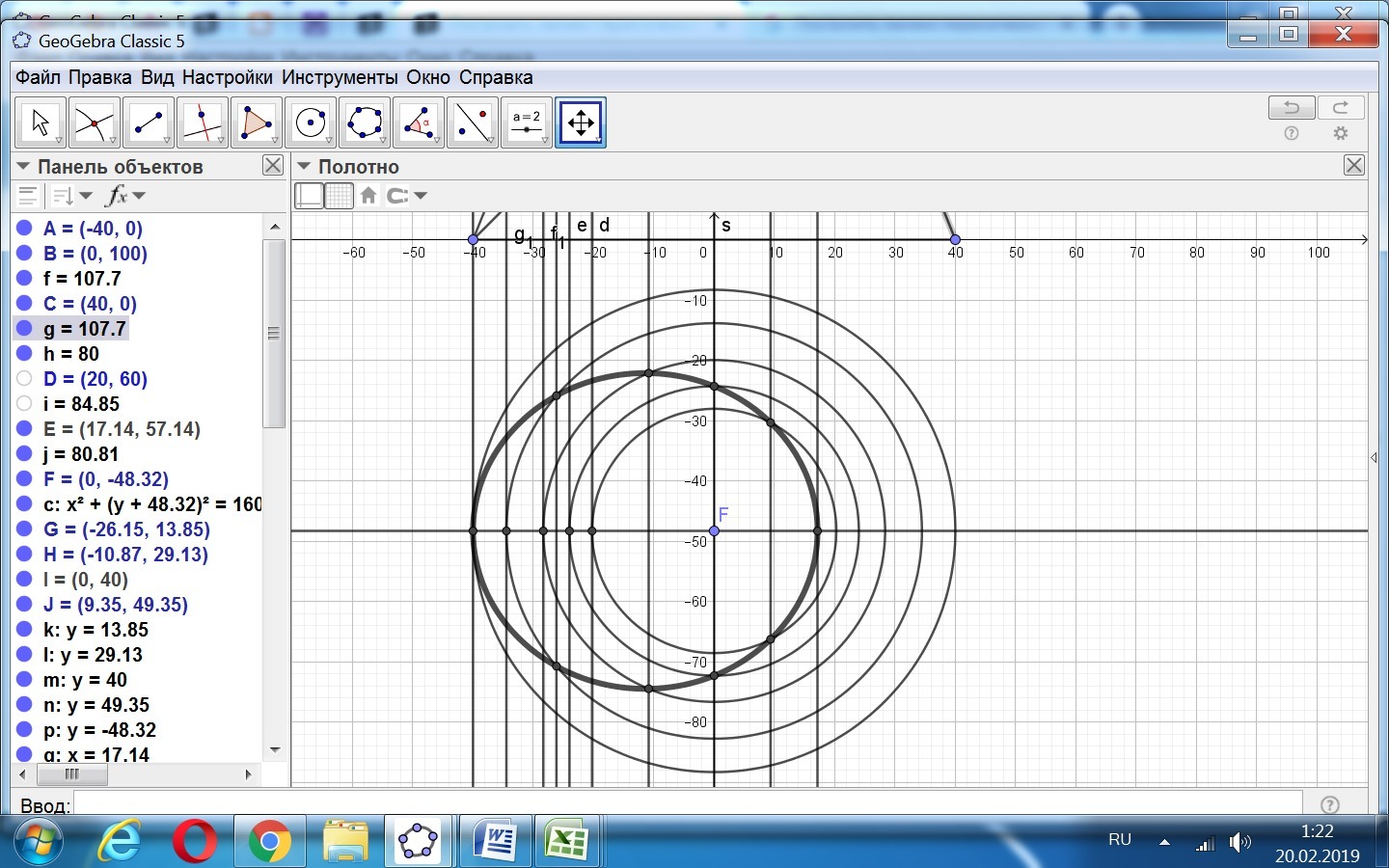Select the Point tool

coord(94,122)
